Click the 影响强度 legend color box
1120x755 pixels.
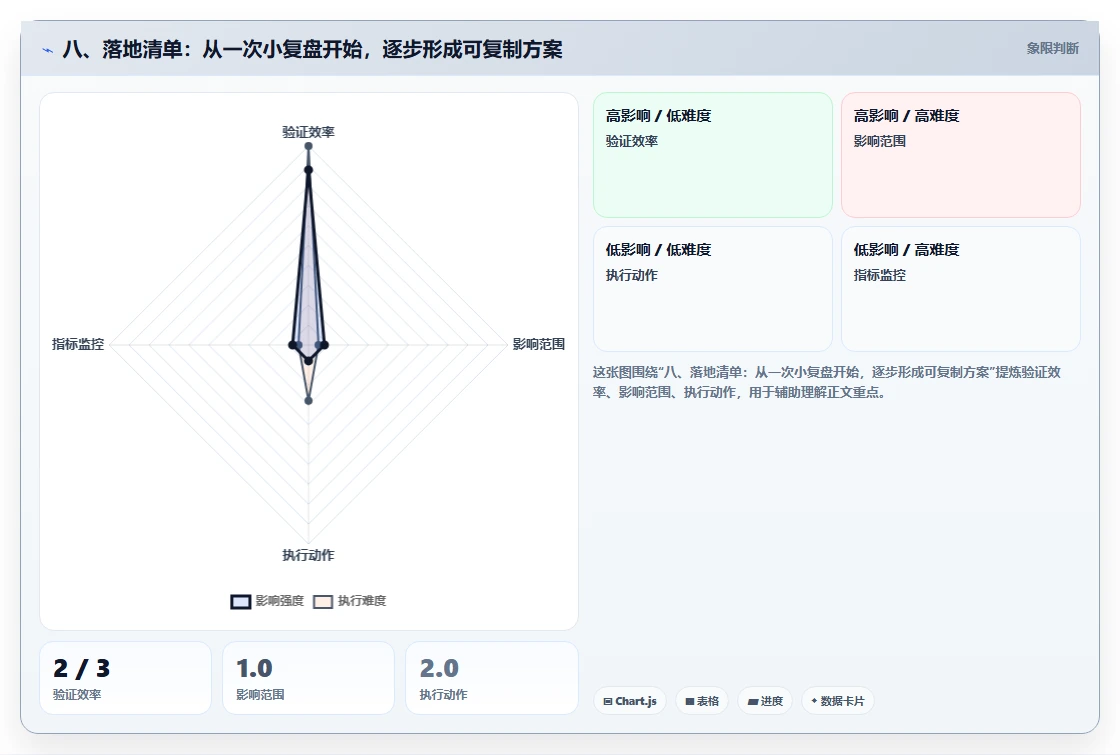(x=241, y=601)
